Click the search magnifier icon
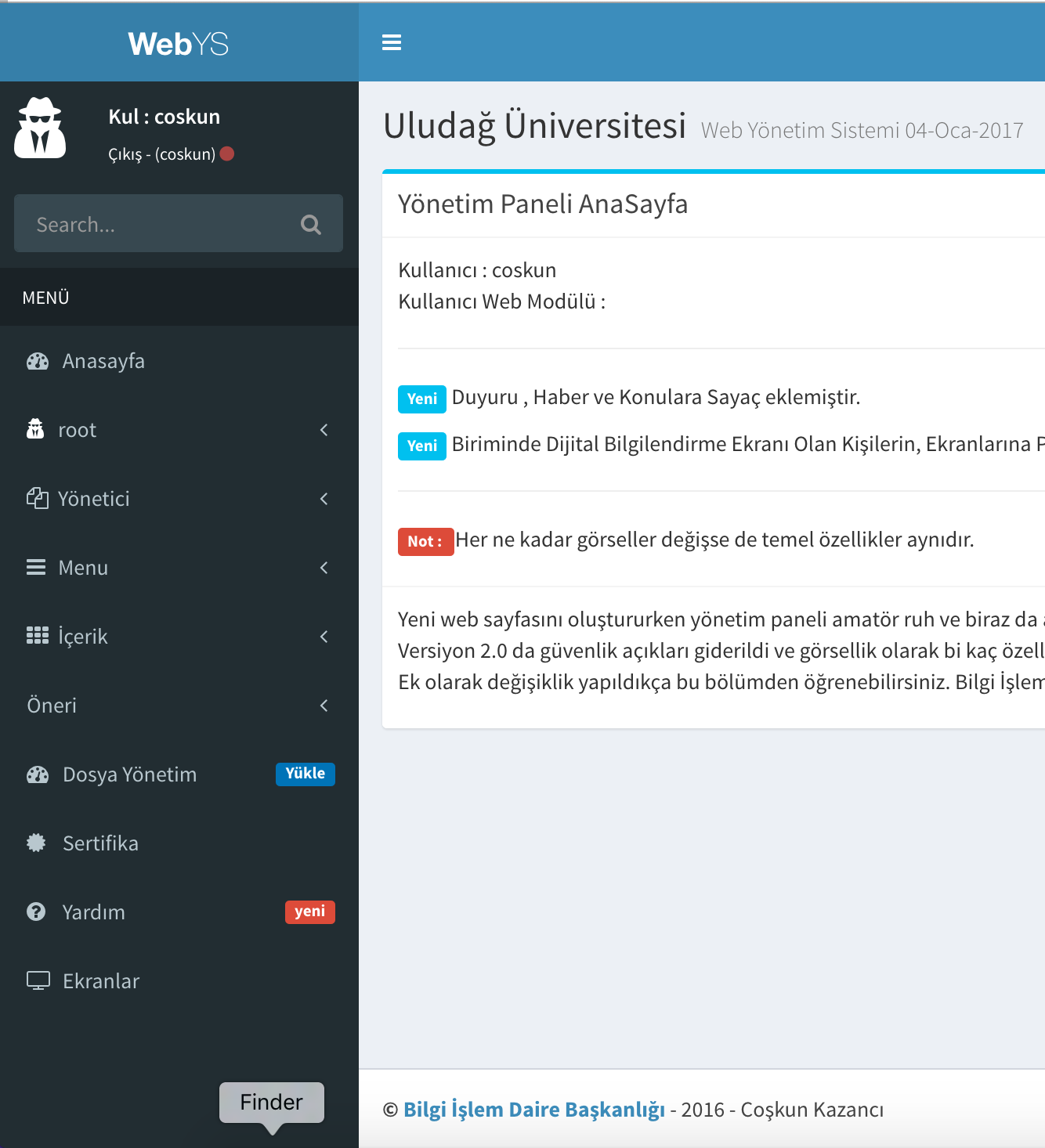1045x1148 pixels. pyautogui.click(x=311, y=225)
